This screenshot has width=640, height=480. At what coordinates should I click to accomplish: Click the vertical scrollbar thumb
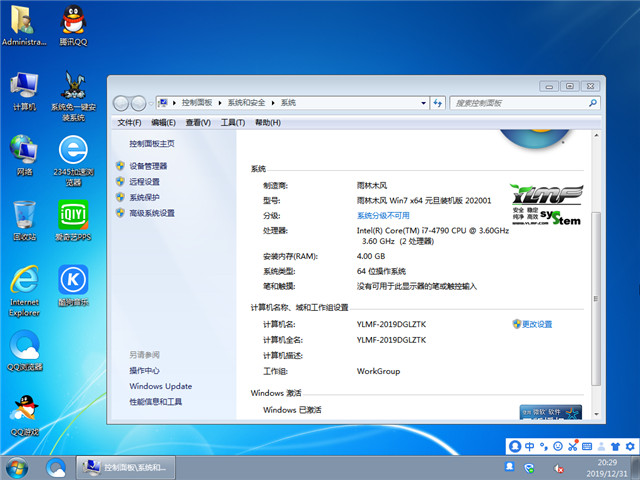pos(596,299)
